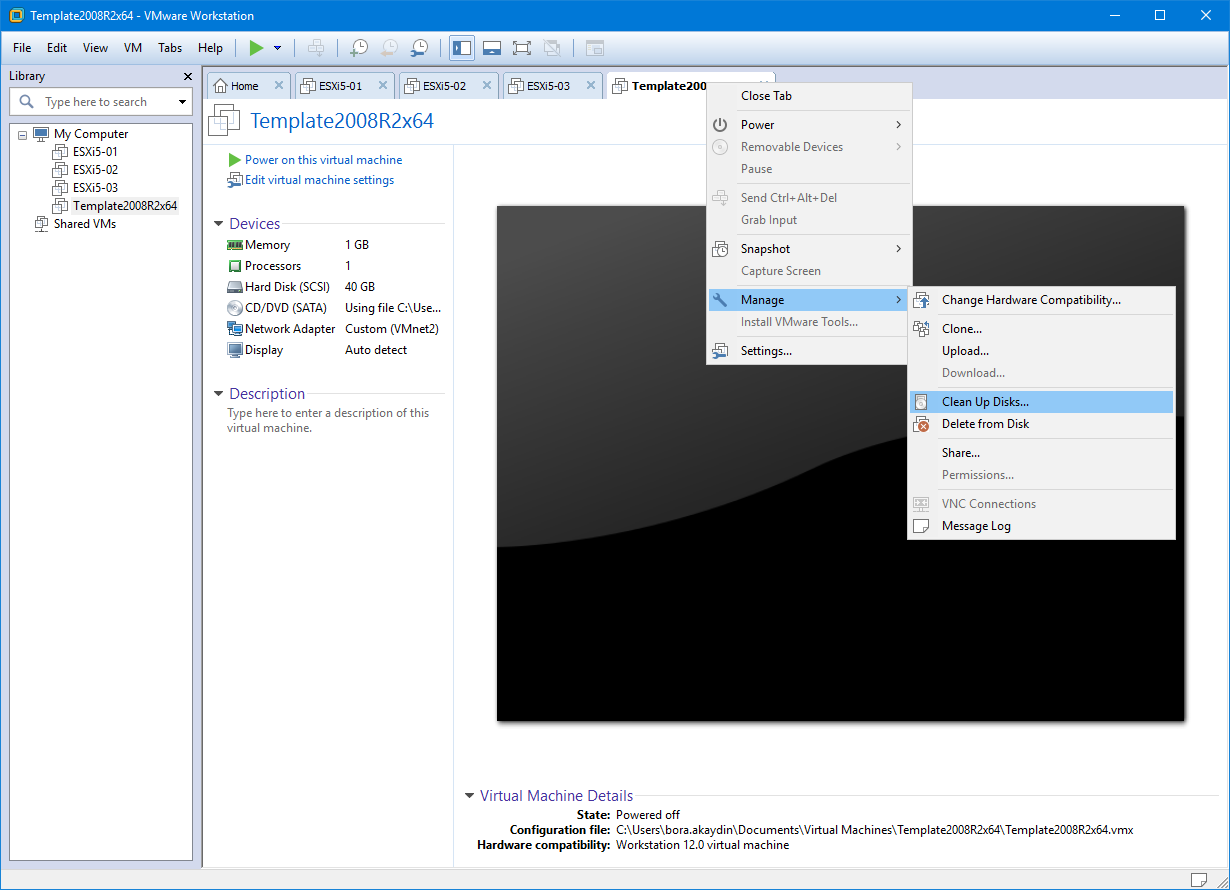Collapse the Devices section header

click(218, 223)
